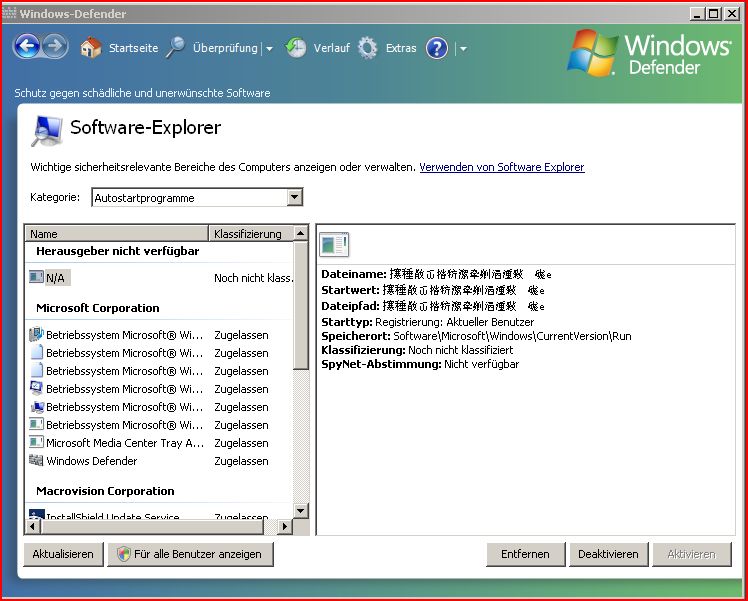Viewport: 748px width, 601px height.
Task: Sort by the Name column header
Action: 116,233
